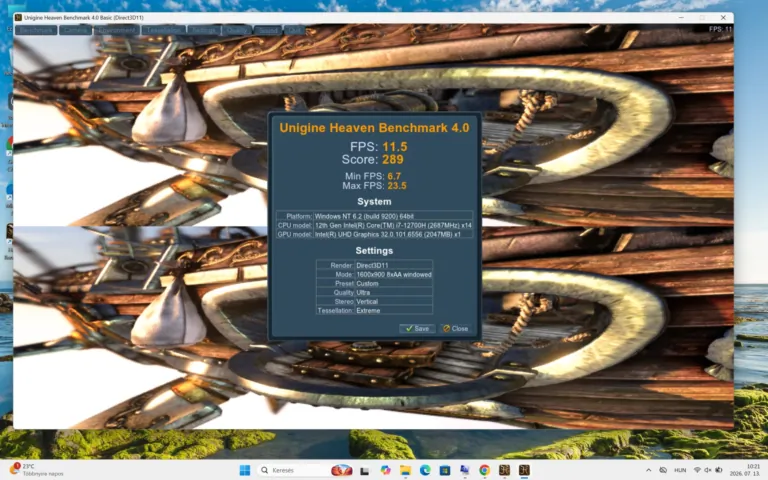This screenshot has height=480, width=768.
Task: Click the muted volume tray icon
Action: click(x=708, y=470)
